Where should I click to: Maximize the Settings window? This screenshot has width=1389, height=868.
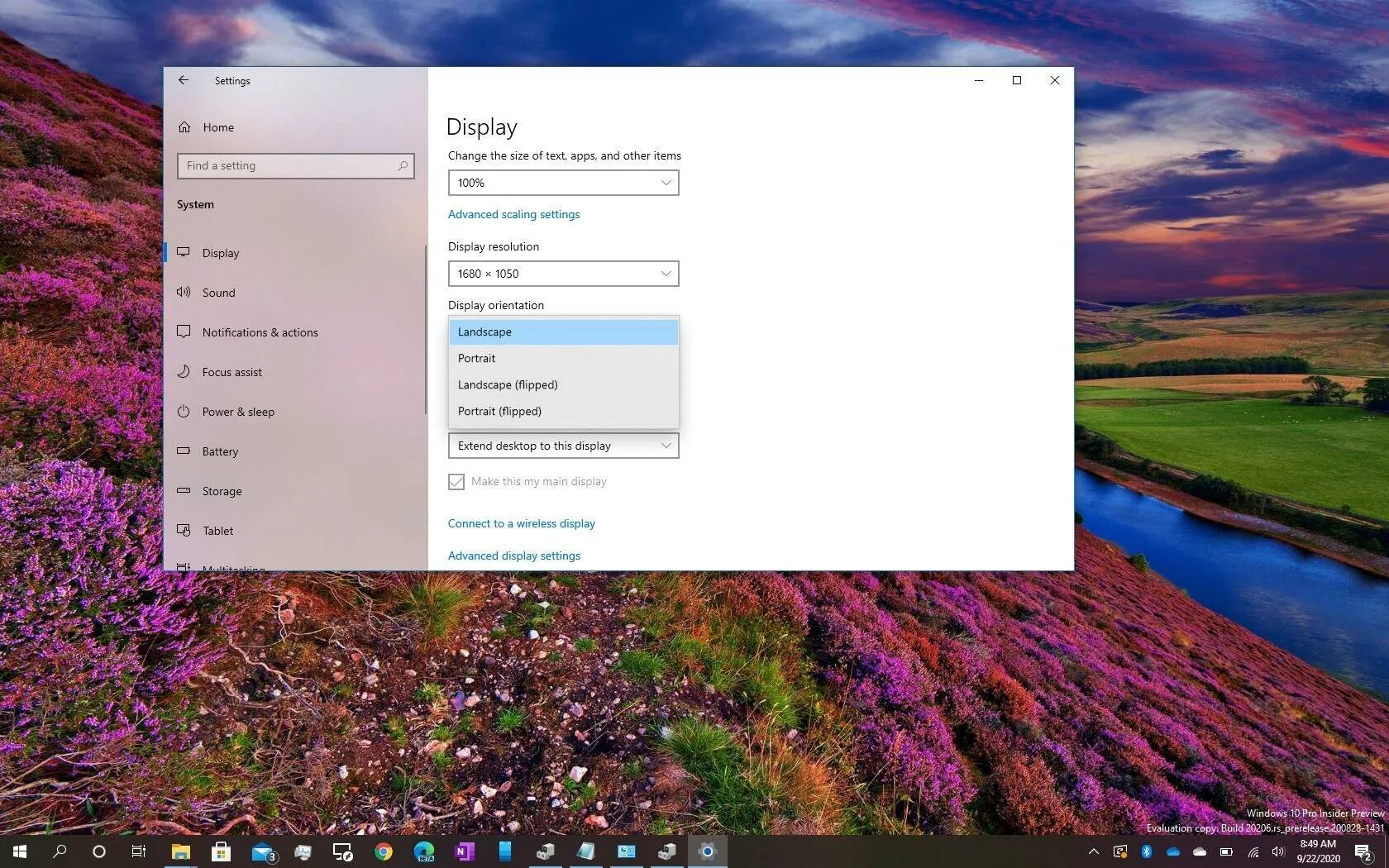click(1017, 80)
